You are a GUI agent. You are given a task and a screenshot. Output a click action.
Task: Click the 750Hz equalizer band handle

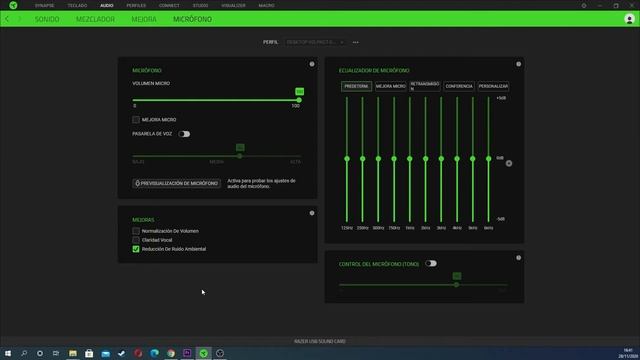[394, 159]
